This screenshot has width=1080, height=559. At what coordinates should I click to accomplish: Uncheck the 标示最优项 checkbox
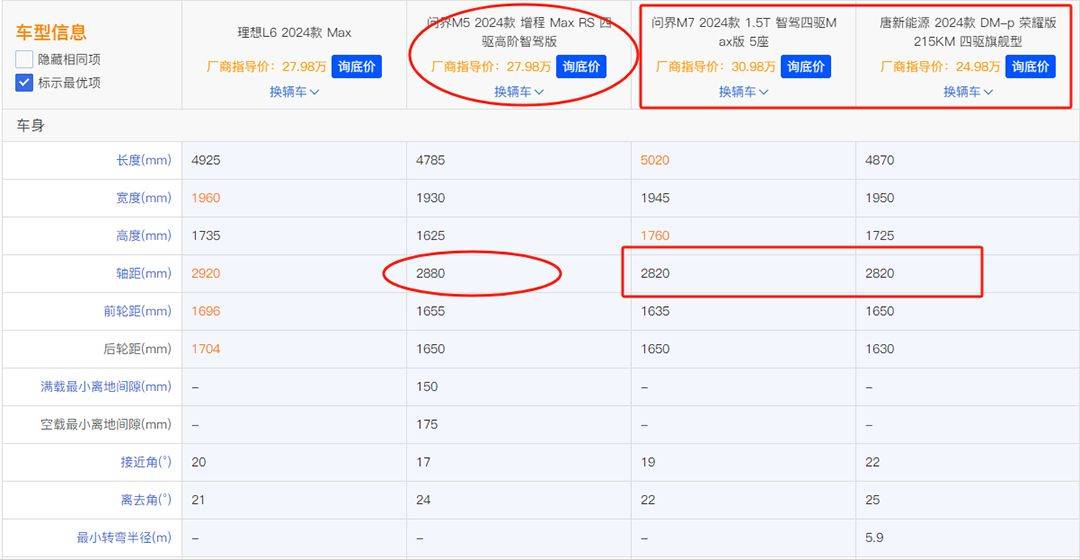(24, 83)
